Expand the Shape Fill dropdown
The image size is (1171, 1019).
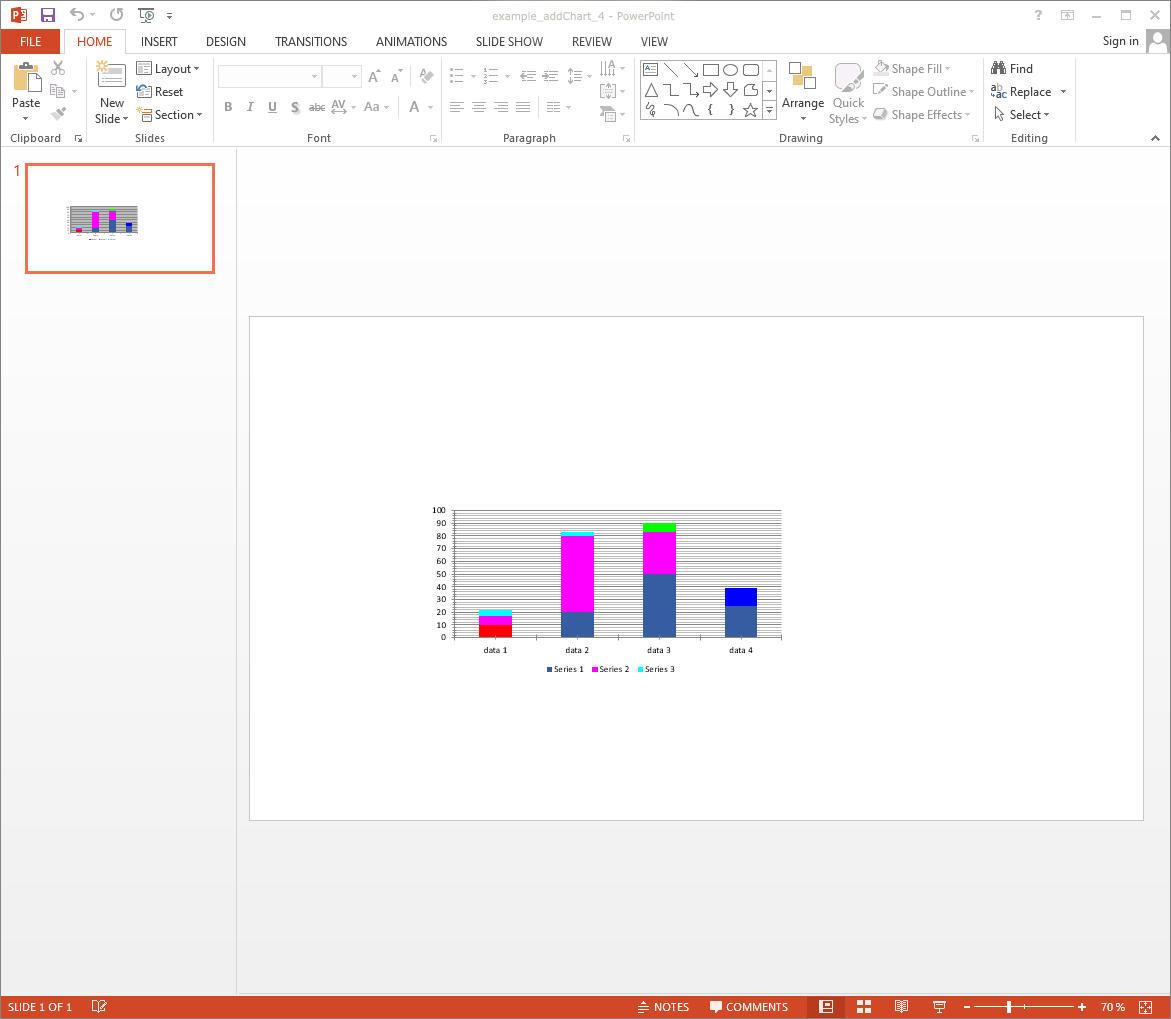(912, 69)
